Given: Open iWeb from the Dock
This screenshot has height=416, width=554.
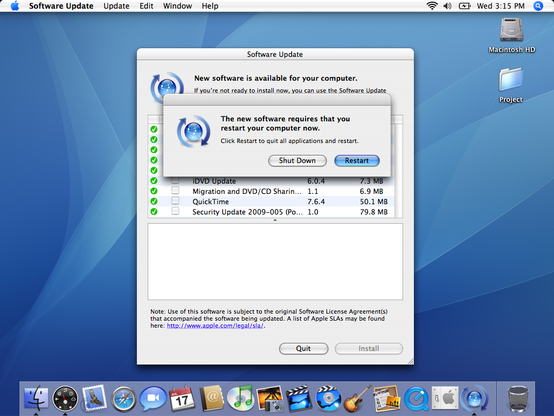Looking at the screenshot, I should point(387,399).
